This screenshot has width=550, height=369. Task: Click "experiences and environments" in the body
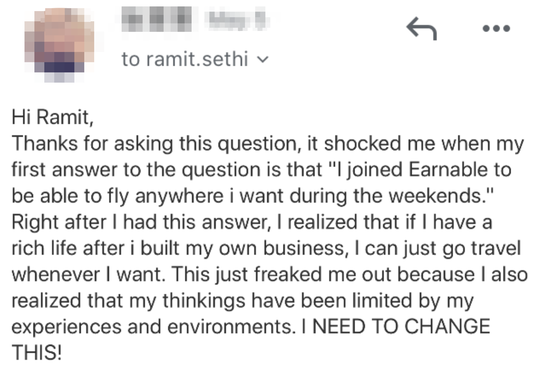tap(151, 327)
